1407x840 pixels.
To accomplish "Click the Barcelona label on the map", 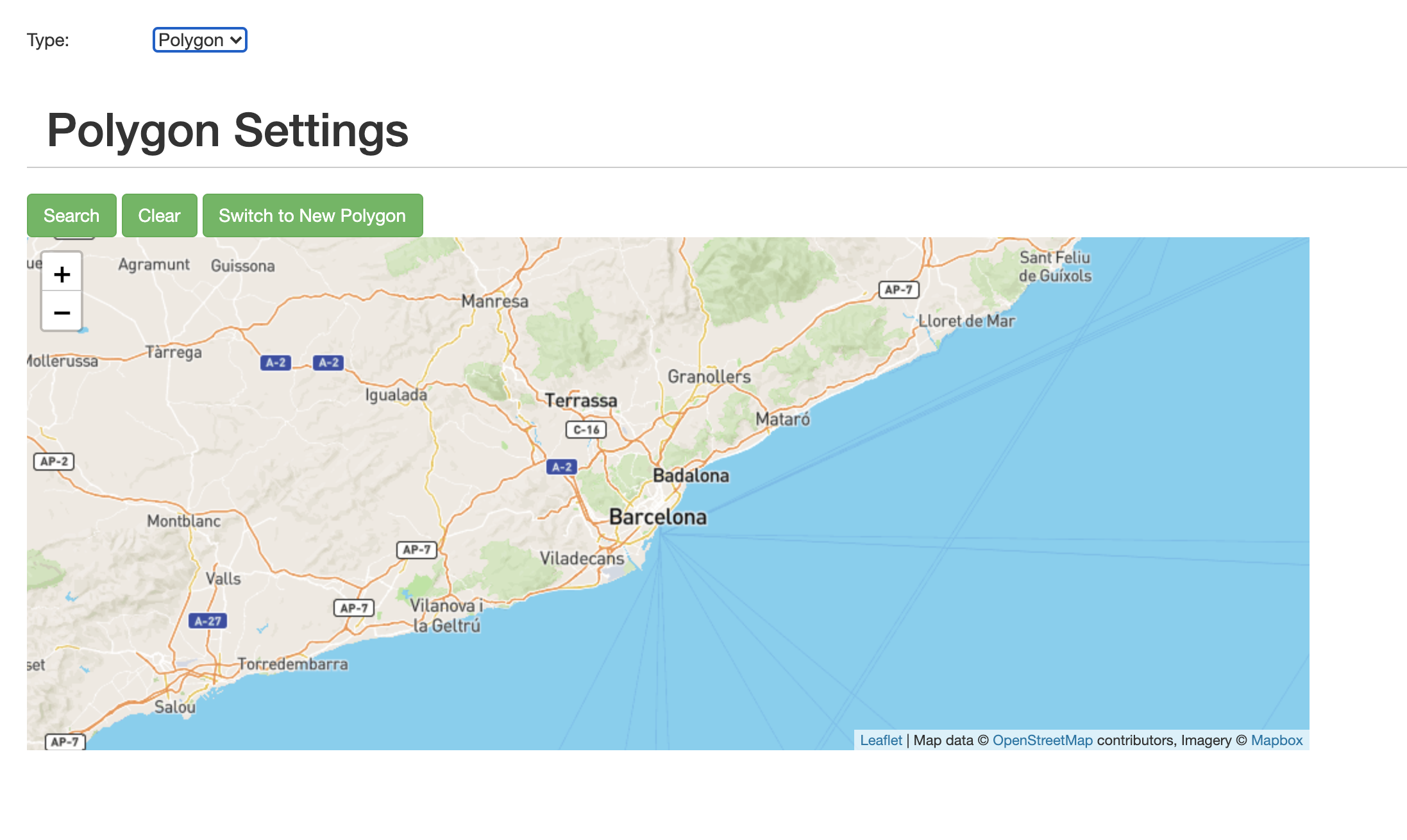I will 657,517.
